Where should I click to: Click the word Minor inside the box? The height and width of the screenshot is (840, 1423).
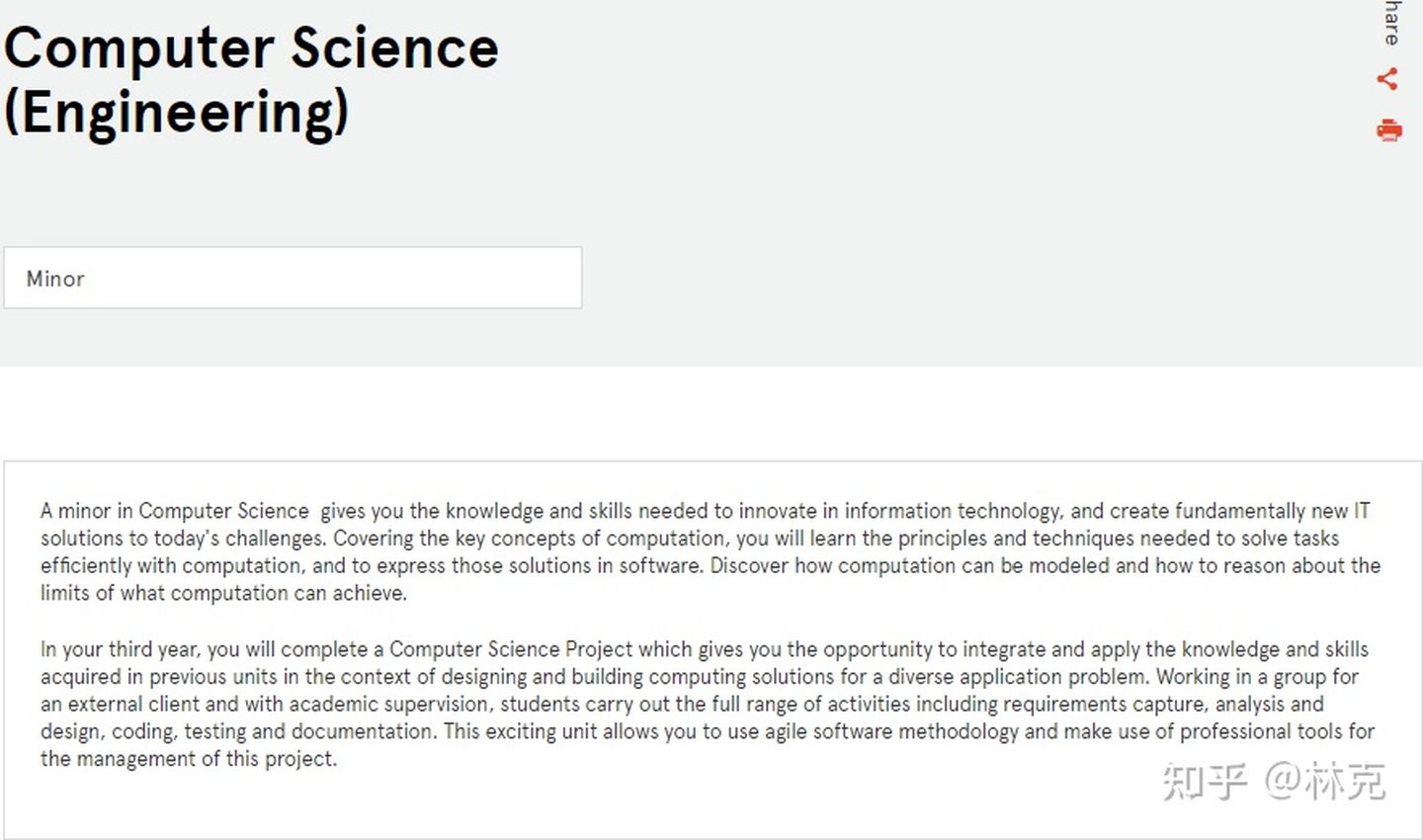pyautogui.click(x=55, y=279)
